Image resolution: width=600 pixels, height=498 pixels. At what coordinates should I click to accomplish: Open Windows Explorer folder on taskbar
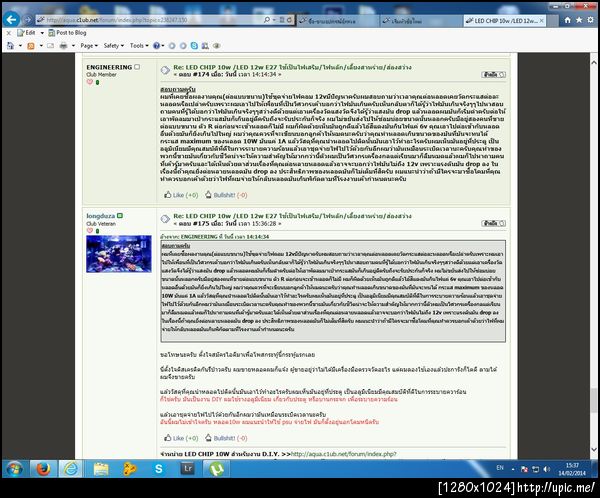point(101,469)
